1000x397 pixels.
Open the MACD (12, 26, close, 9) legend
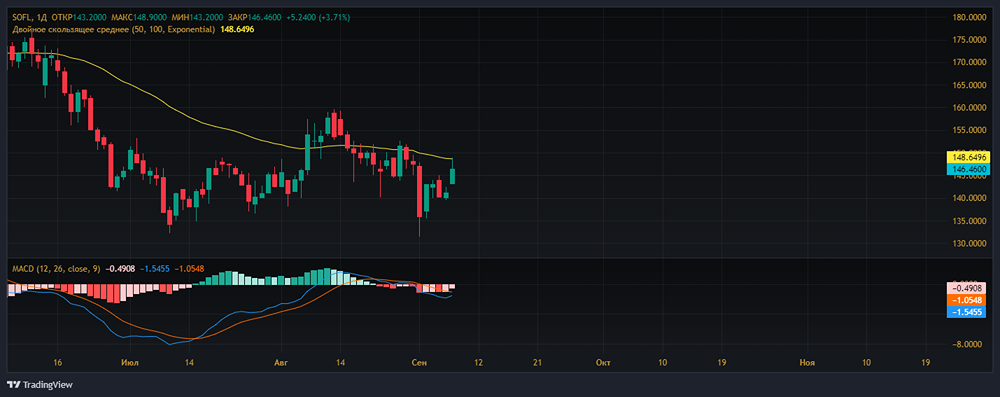click(x=56, y=269)
